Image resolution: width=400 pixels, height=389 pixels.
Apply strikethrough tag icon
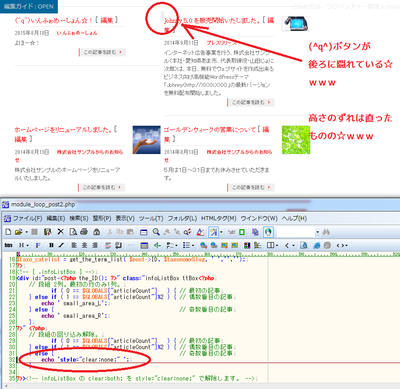[108, 246]
